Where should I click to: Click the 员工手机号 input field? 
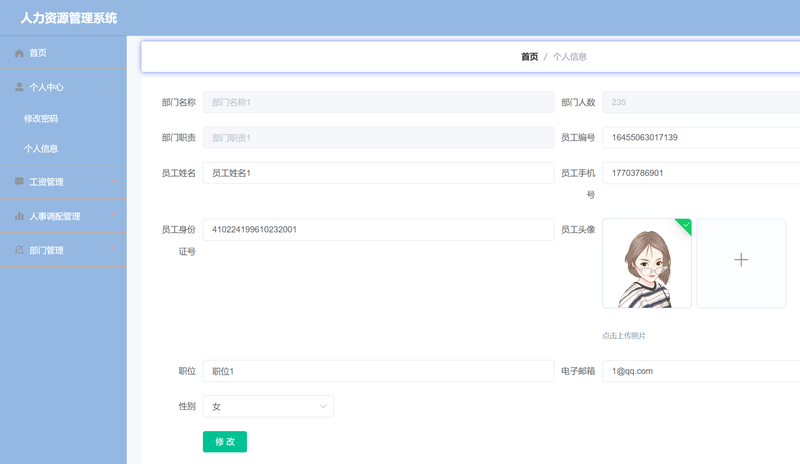click(x=701, y=173)
